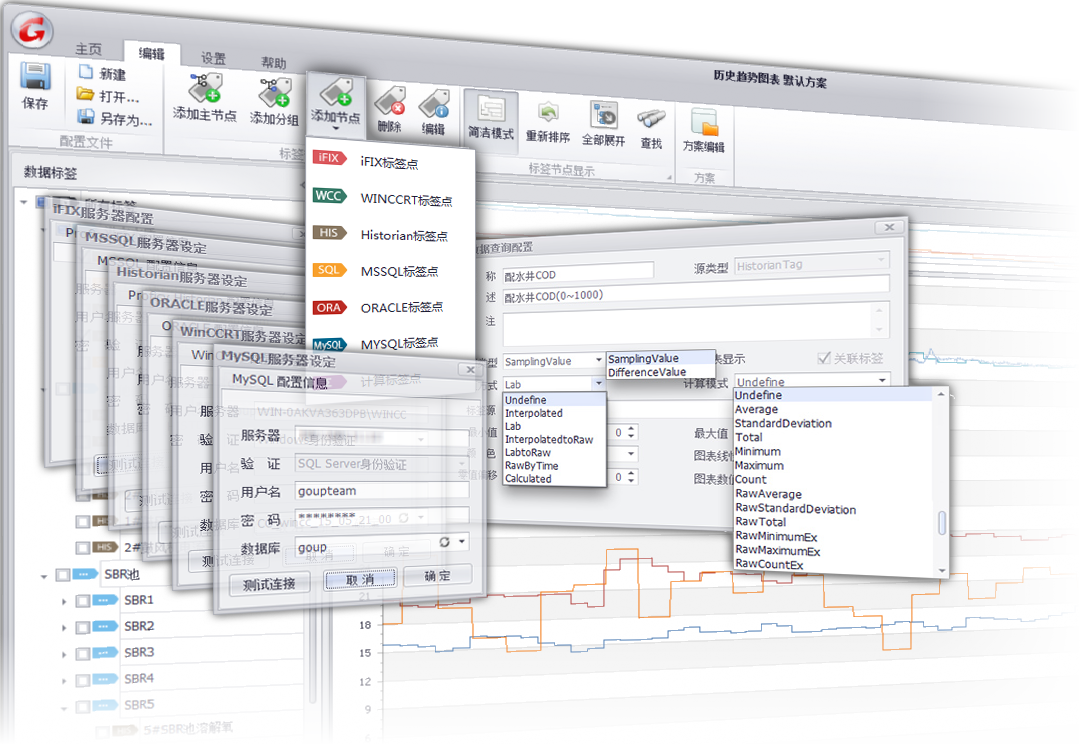The image size is (1080, 745).
Task: Click 取消 in the MySQL dialog
Action: tap(360, 579)
